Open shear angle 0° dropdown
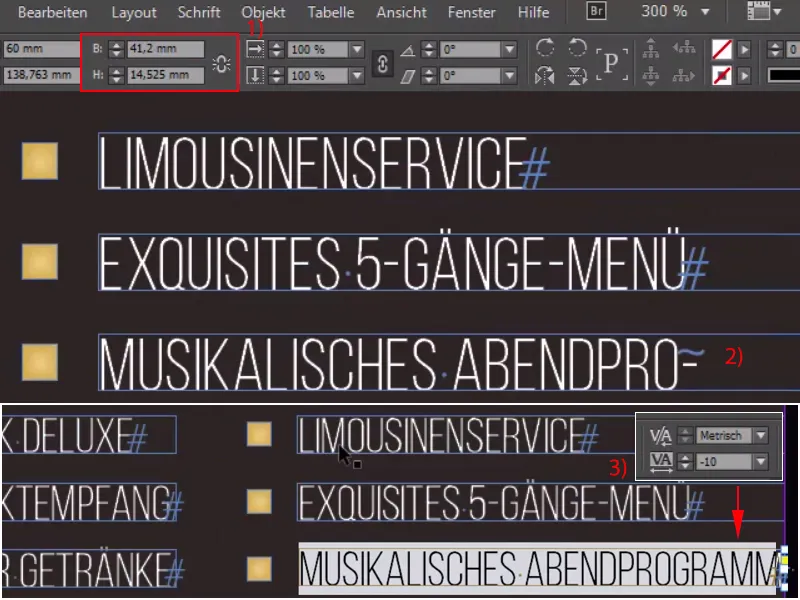 (x=509, y=76)
